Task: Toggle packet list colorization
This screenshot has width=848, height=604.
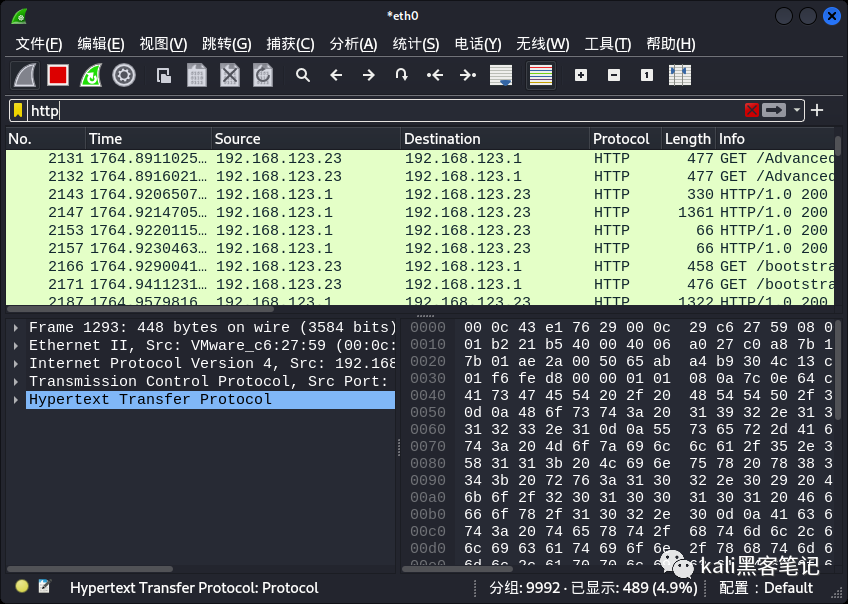Action: [x=541, y=75]
